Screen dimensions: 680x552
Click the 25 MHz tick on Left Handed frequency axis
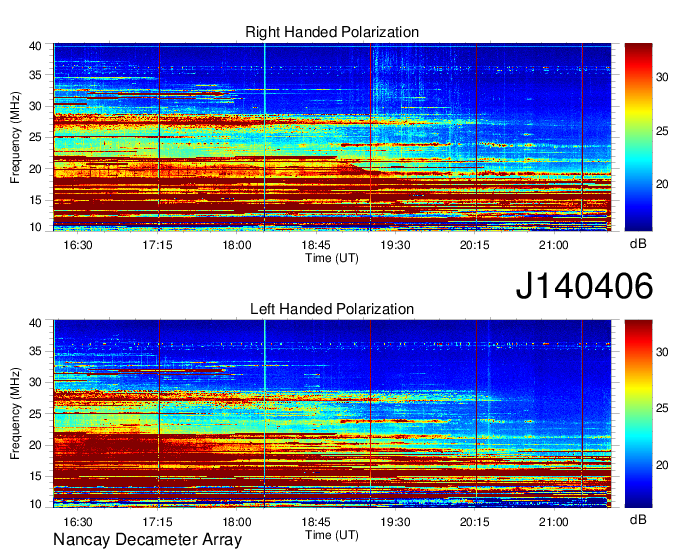pos(35,414)
